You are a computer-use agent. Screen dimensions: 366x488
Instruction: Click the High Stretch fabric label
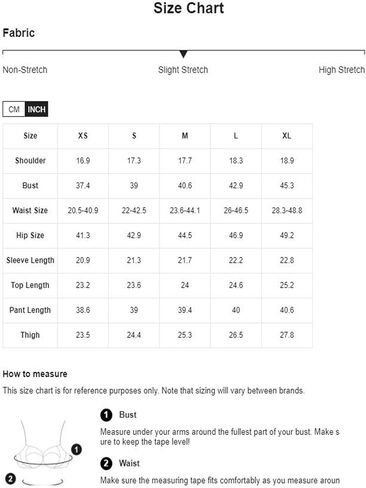coord(342,70)
